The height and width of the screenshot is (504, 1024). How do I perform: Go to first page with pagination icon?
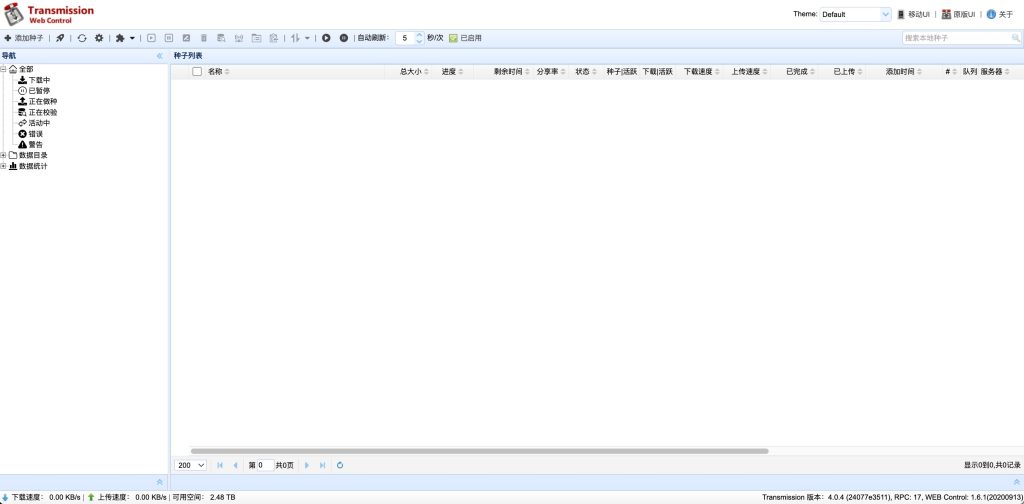[220, 465]
